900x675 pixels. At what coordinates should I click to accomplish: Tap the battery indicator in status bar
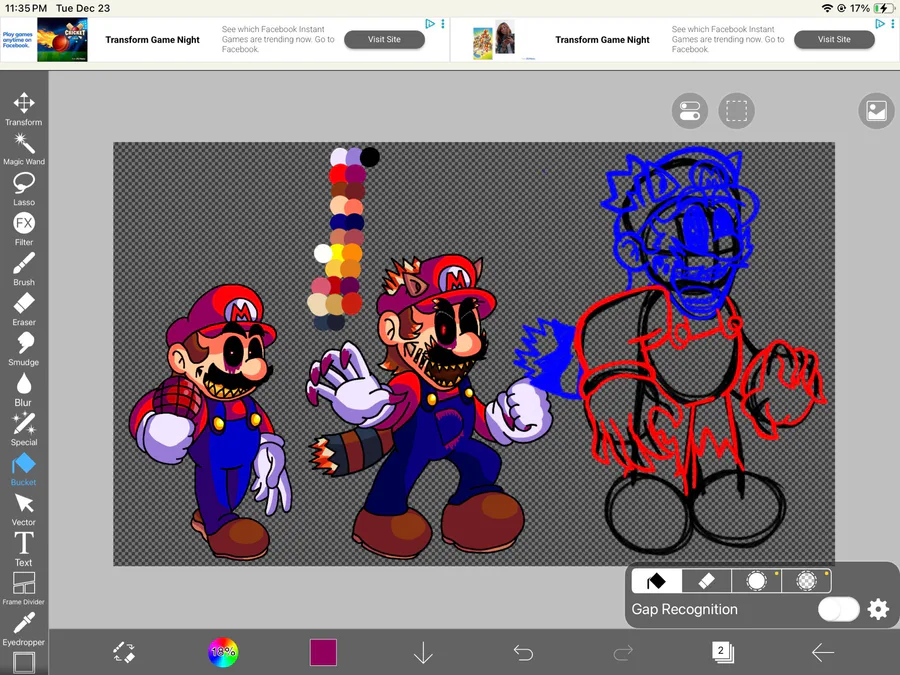click(883, 8)
